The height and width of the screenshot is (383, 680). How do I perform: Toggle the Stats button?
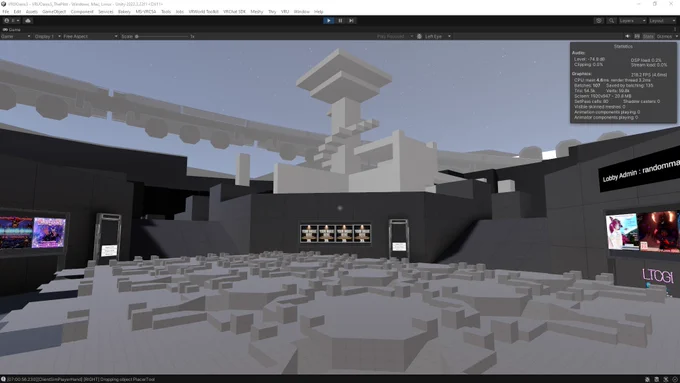pos(648,36)
